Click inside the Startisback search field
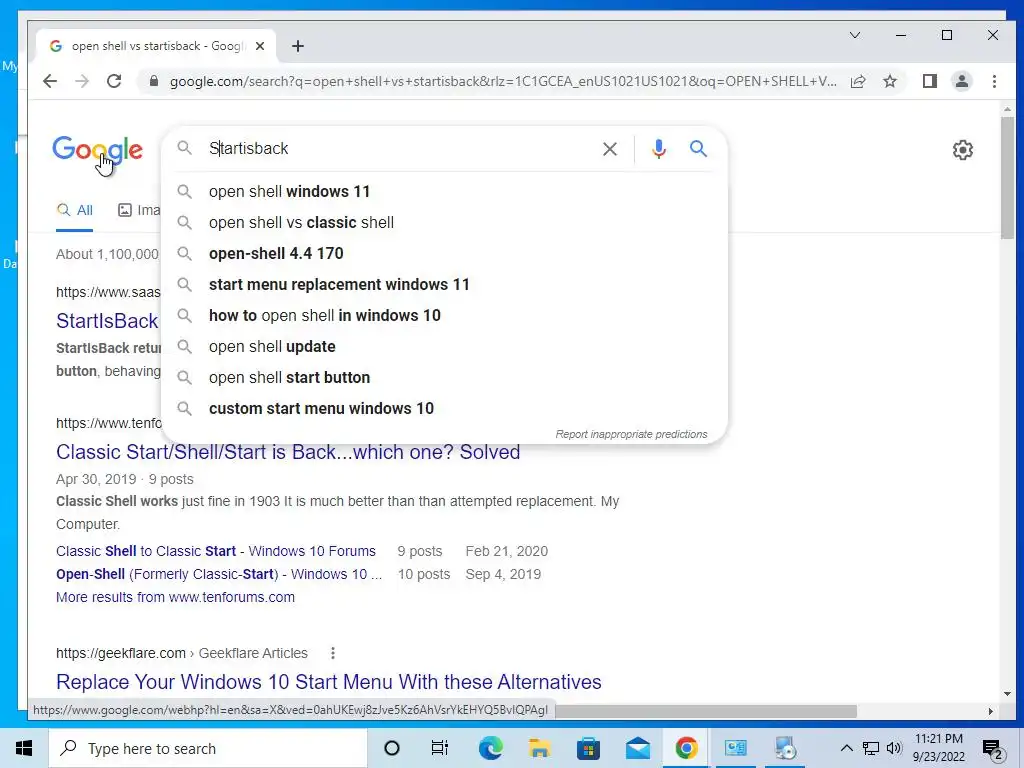The image size is (1024, 768). point(398,148)
